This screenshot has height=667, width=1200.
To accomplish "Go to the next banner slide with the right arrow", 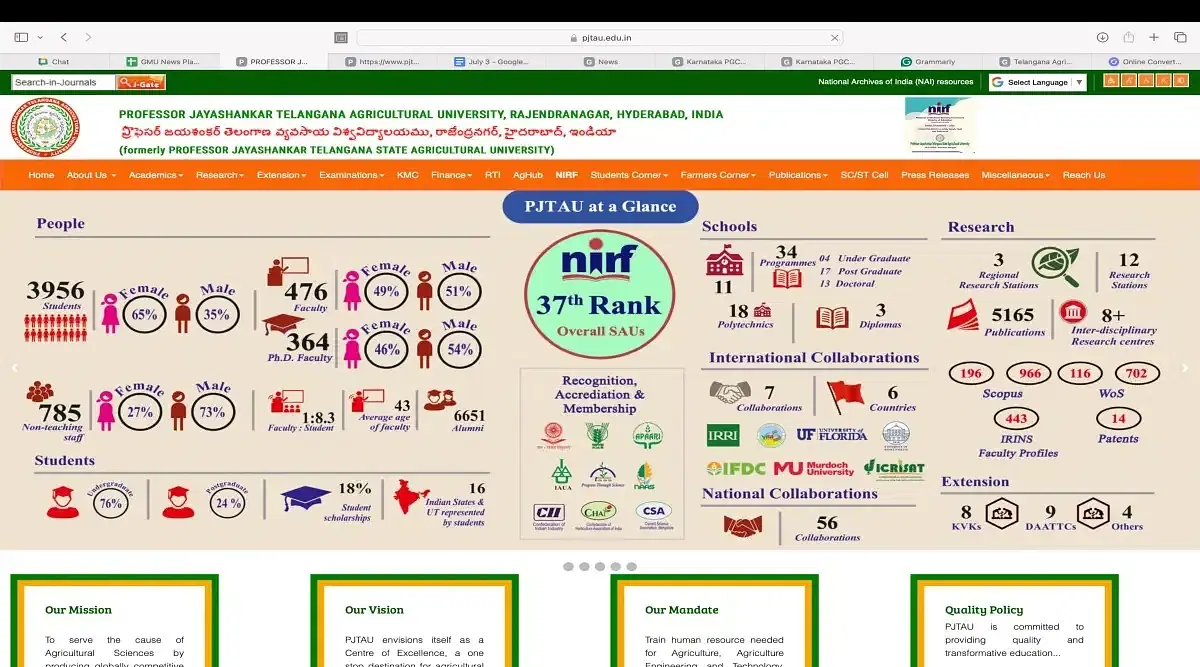I will (1186, 368).
